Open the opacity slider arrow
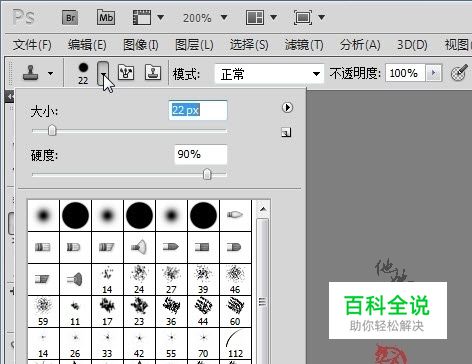This screenshot has height=364, width=472. click(x=434, y=73)
